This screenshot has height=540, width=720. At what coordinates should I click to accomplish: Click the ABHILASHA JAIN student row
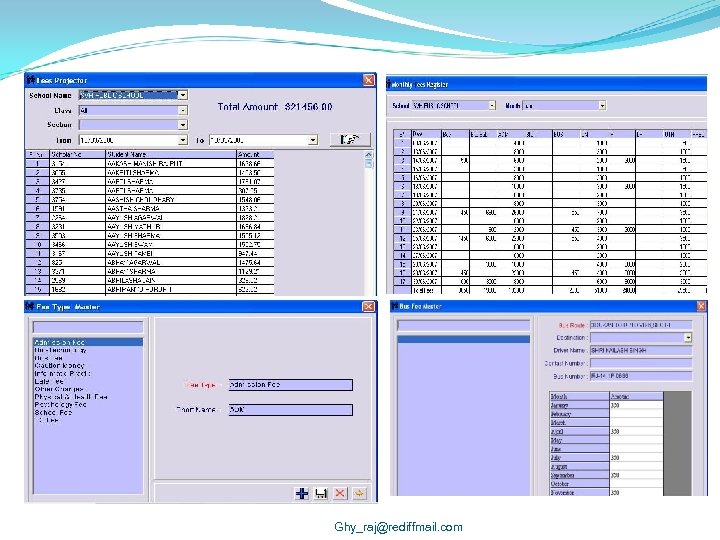[150, 280]
